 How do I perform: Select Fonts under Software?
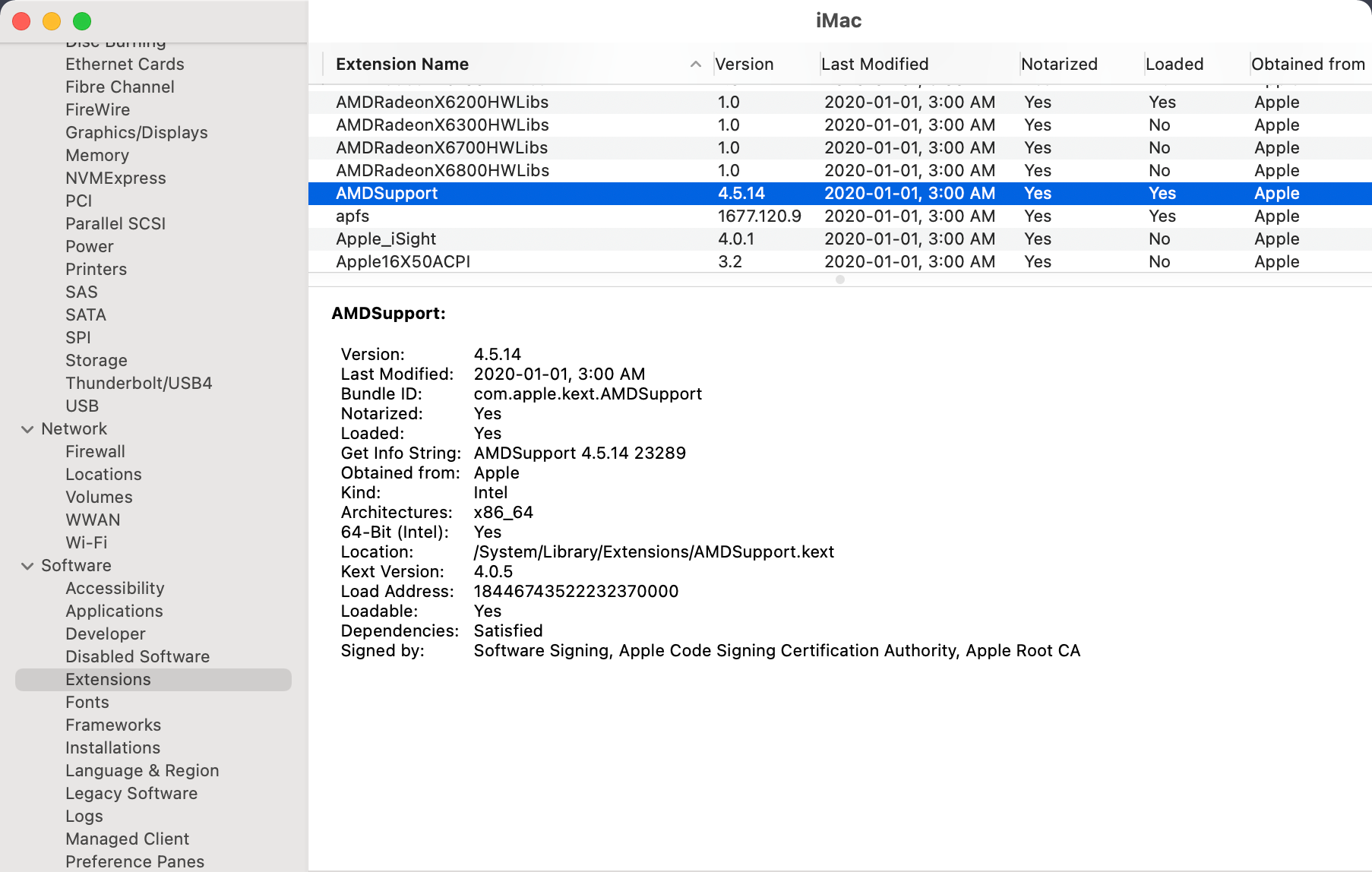pos(87,703)
